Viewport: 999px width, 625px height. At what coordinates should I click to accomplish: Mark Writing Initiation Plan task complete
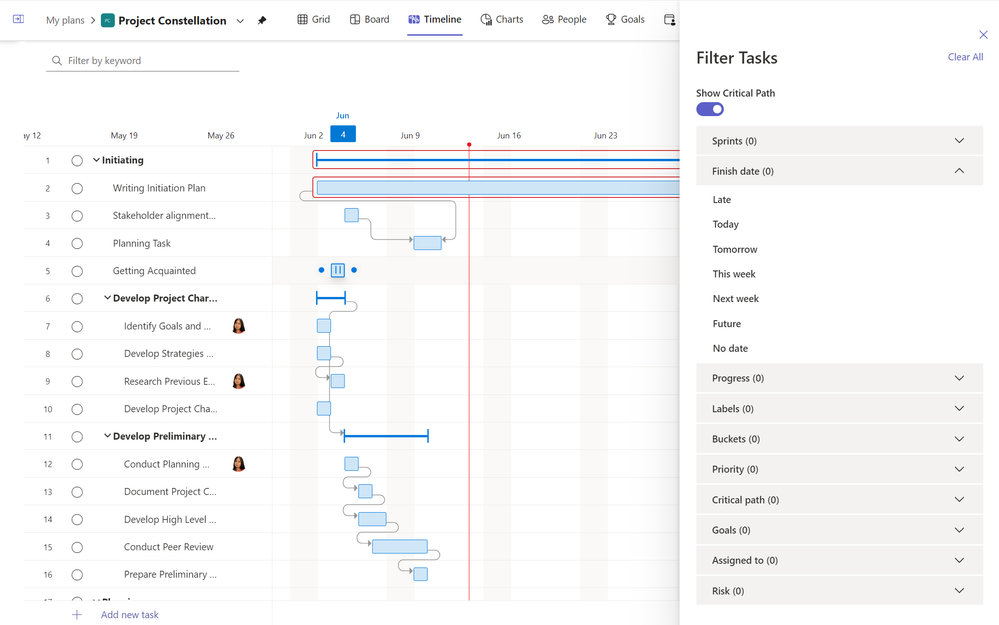(x=77, y=189)
